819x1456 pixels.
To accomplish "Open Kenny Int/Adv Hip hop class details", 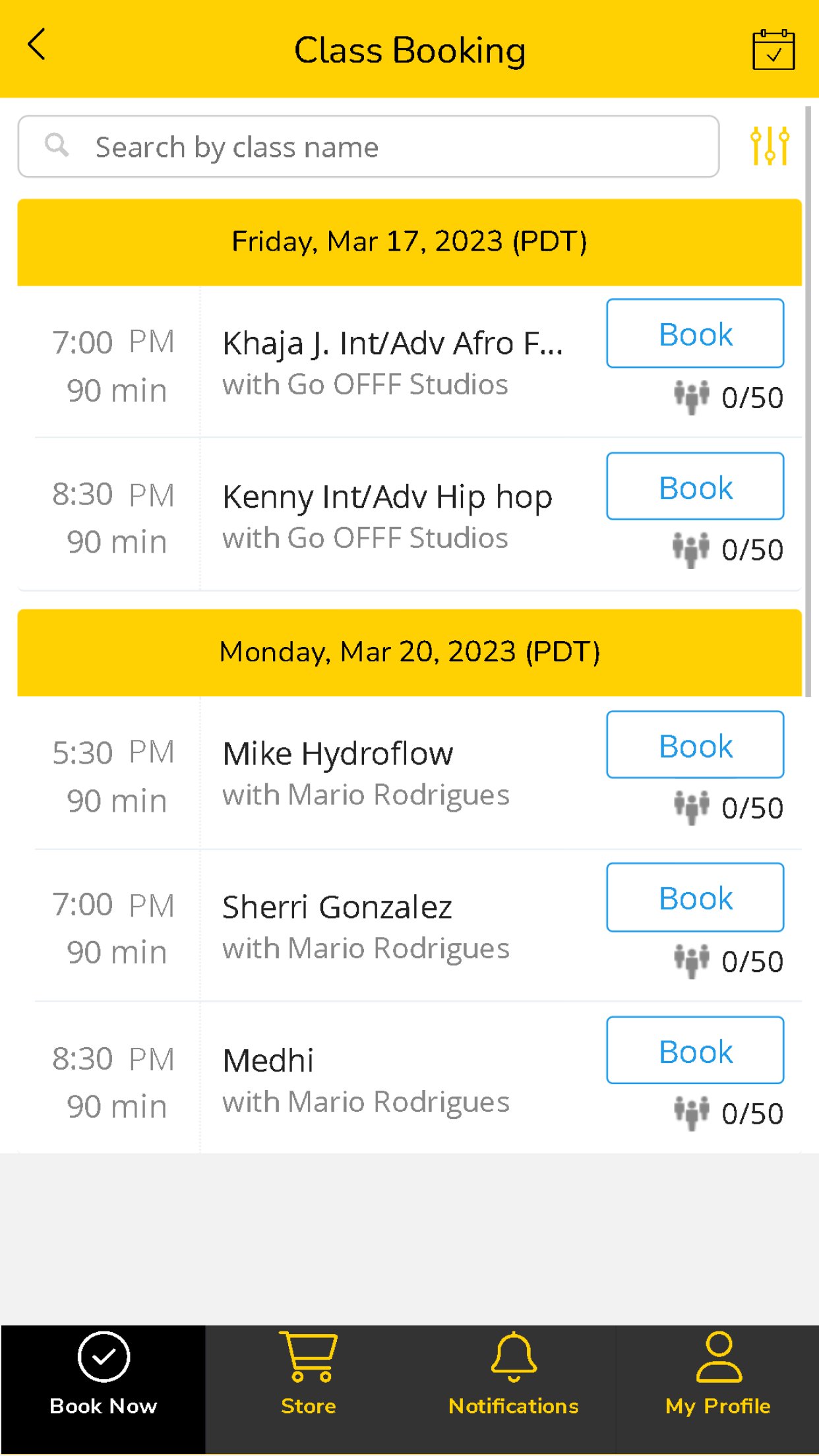I will [387, 497].
